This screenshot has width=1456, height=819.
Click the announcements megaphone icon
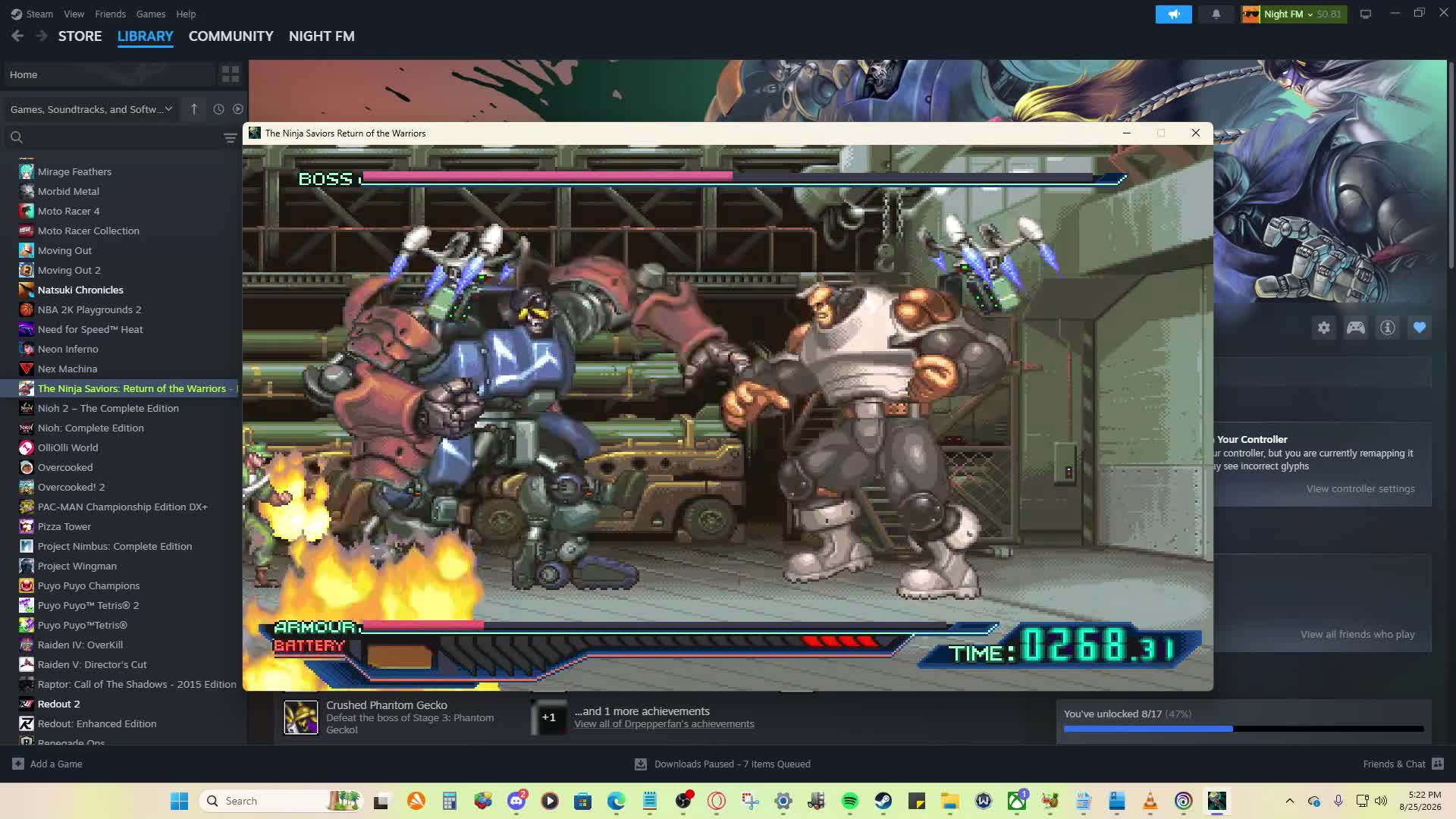(x=1173, y=14)
